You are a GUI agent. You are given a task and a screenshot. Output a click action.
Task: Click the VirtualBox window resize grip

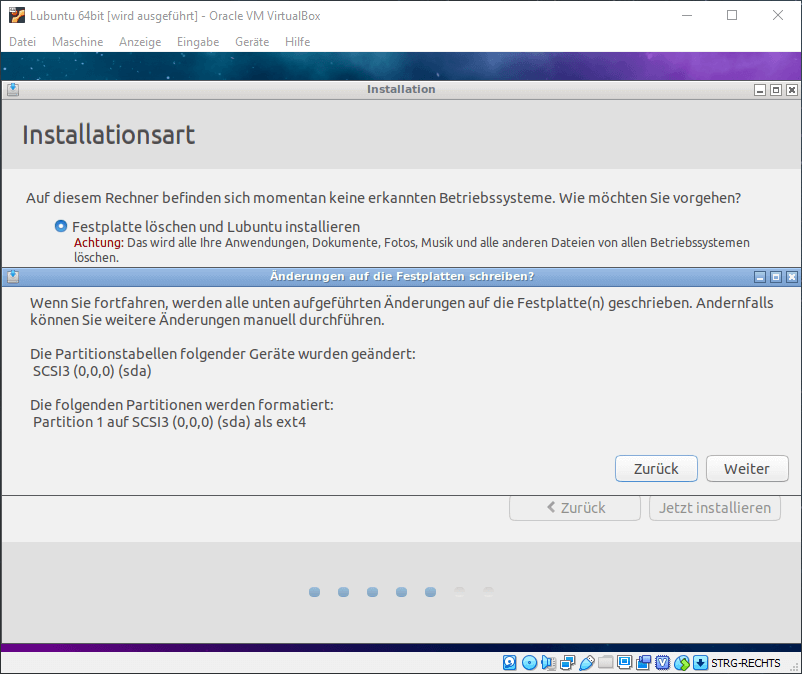[x=794, y=667]
